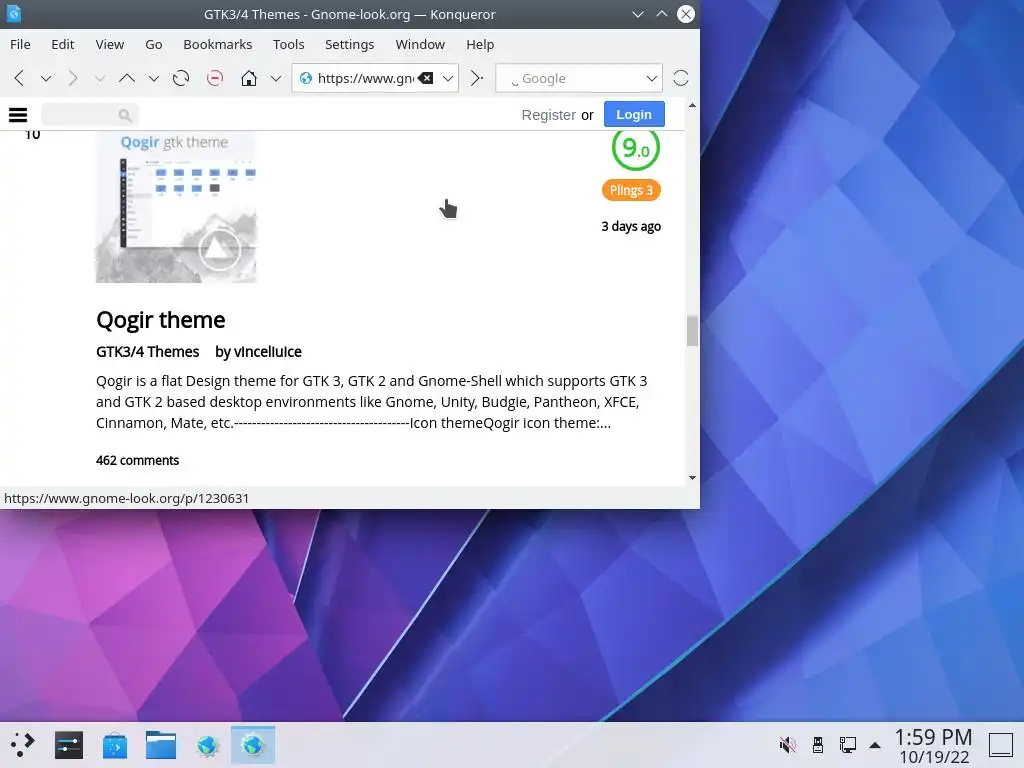Open the Up arrow dropdown
The image size is (1024, 768).
153,78
